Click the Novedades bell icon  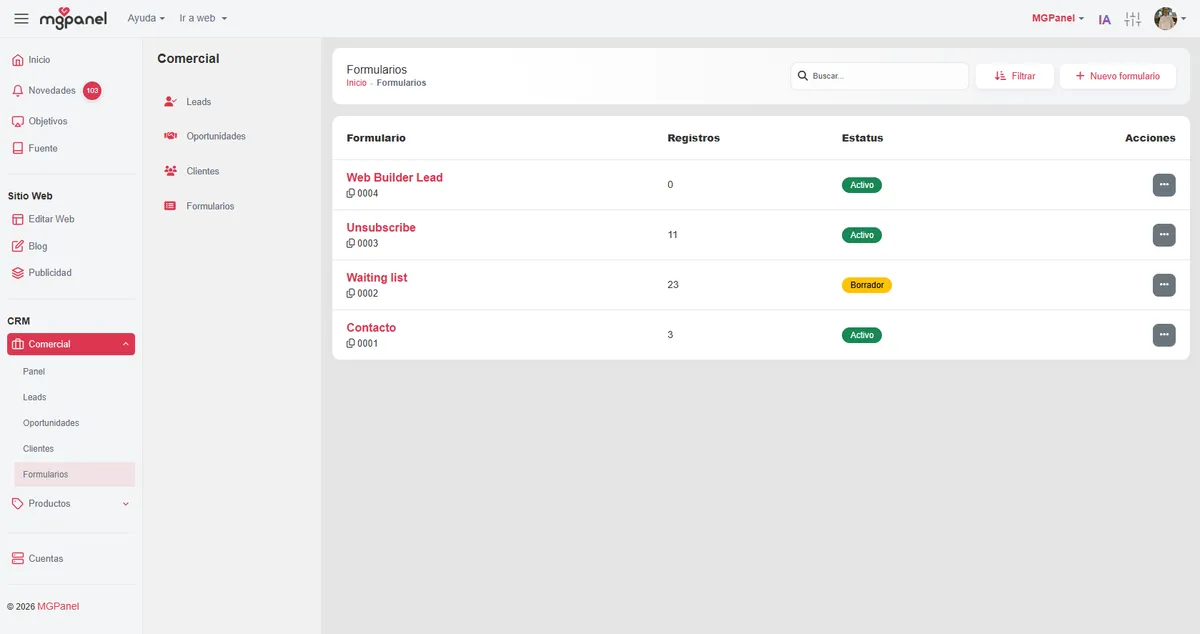click(x=18, y=91)
